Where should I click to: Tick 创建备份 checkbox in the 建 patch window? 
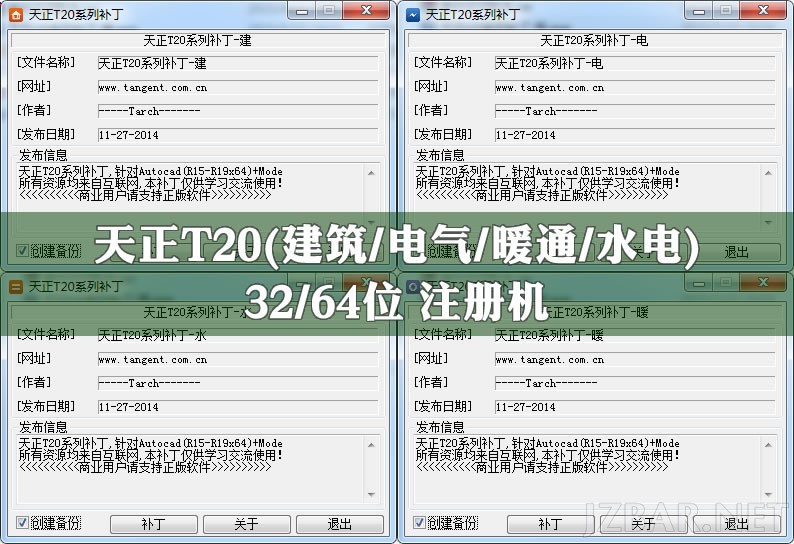[x=22, y=251]
